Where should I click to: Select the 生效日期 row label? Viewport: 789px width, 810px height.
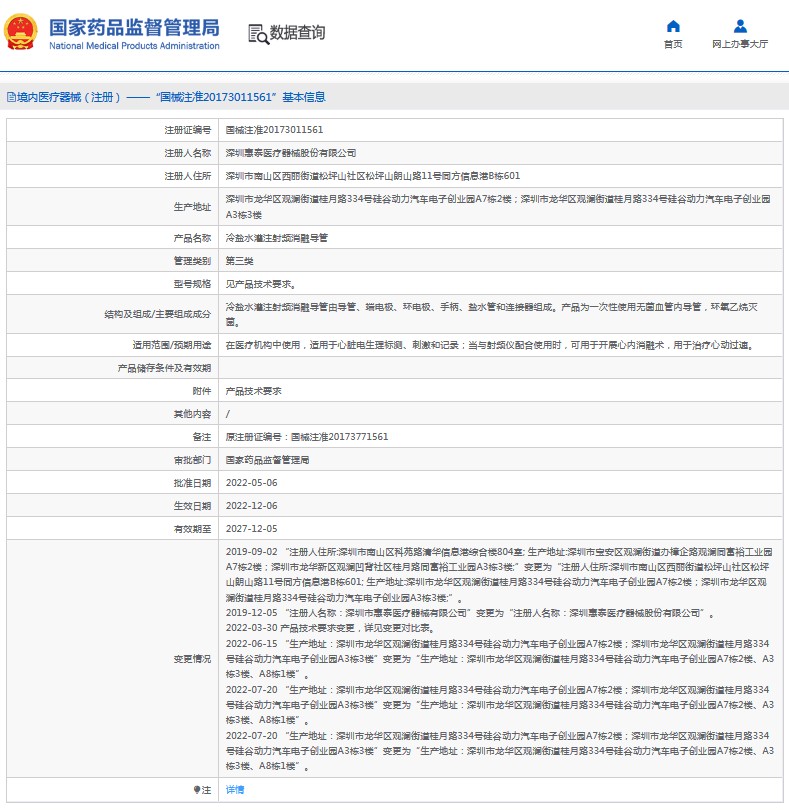click(192, 506)
